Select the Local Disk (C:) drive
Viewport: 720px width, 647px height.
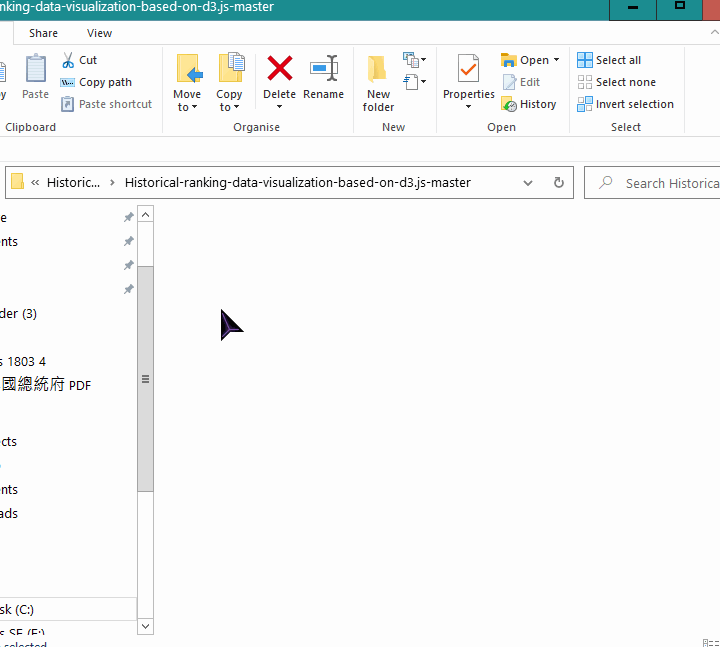(x=17, y=610)
